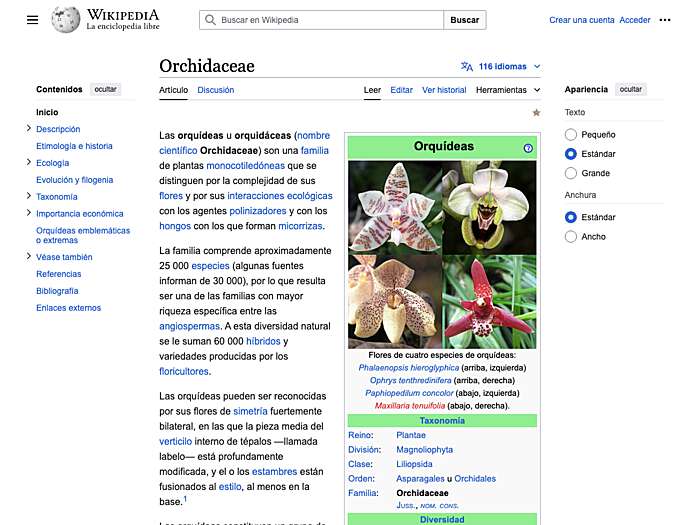Screen dimensions: 700x525
Task: Go to Inicio in contents
Action: (47, 112)
